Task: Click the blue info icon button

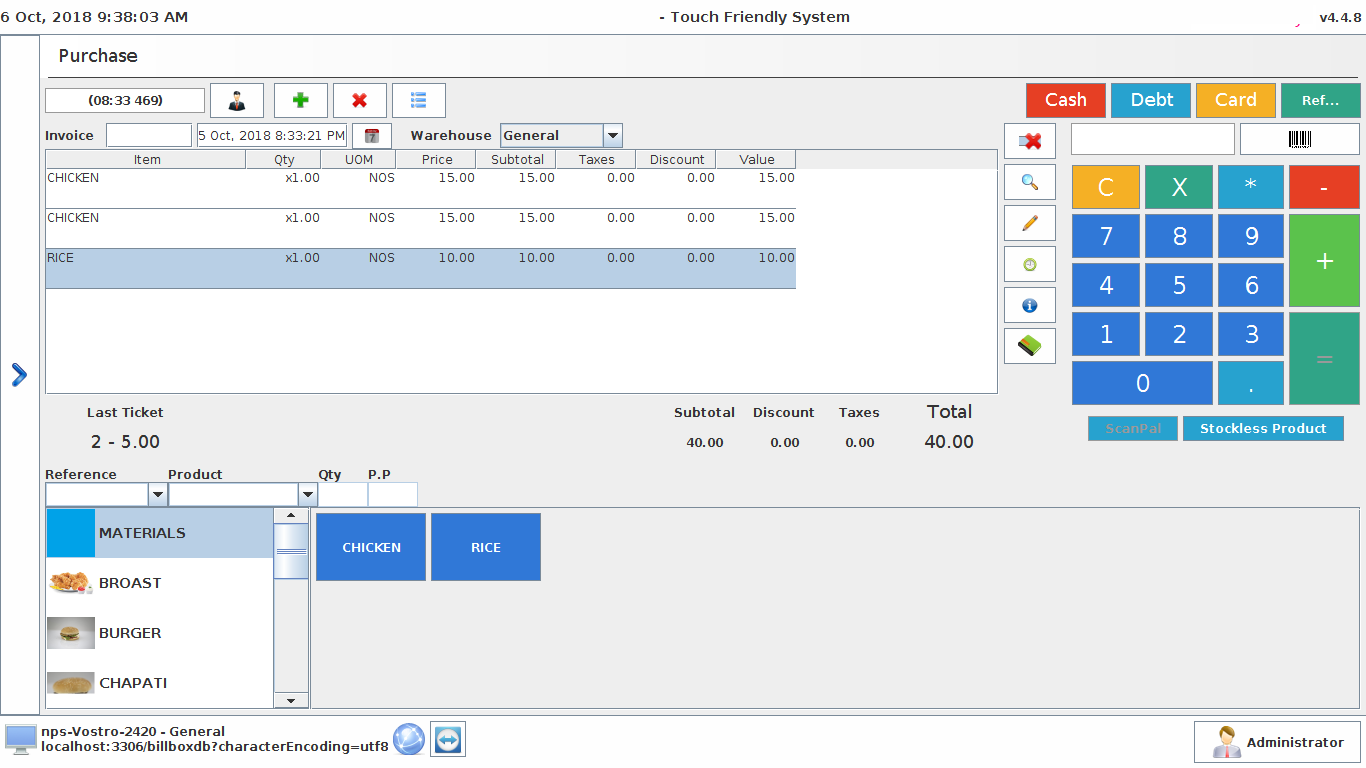Action: click(x=1029, y=306)
